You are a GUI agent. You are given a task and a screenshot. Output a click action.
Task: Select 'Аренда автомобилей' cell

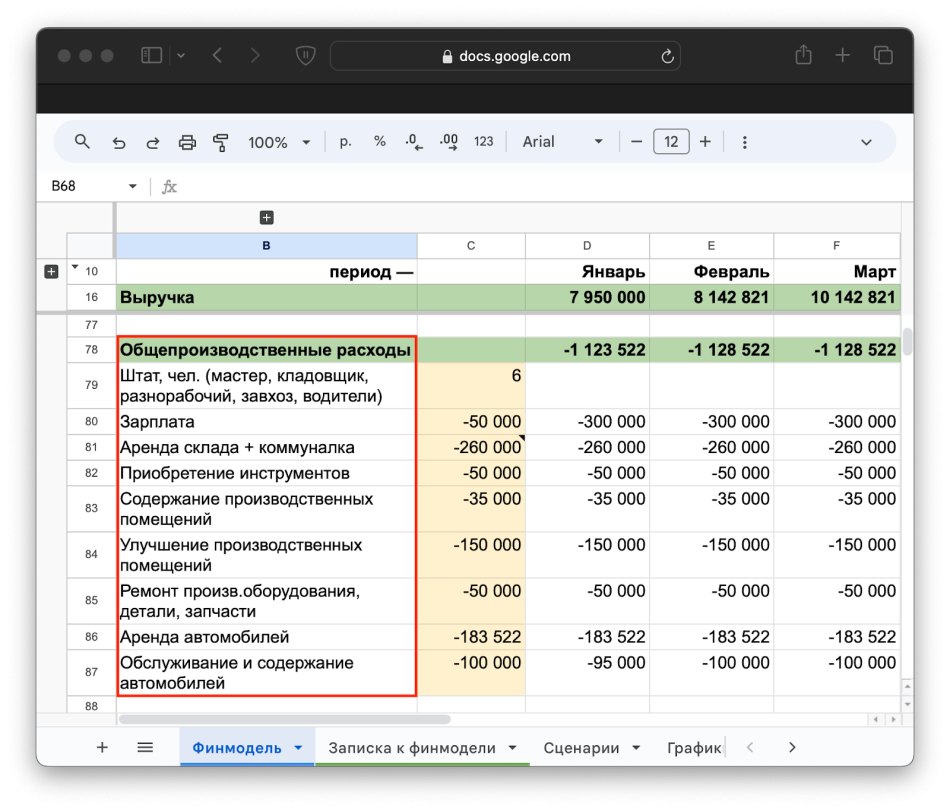tap(267, 637)
